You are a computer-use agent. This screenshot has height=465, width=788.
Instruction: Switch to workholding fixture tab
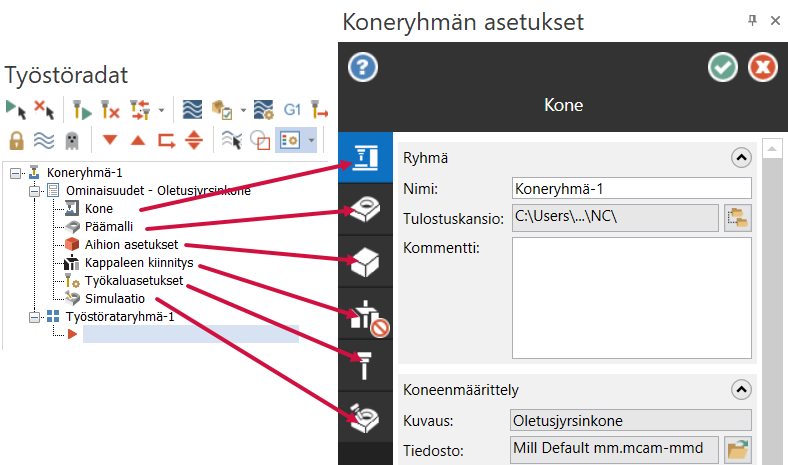(x=365, y=314)
